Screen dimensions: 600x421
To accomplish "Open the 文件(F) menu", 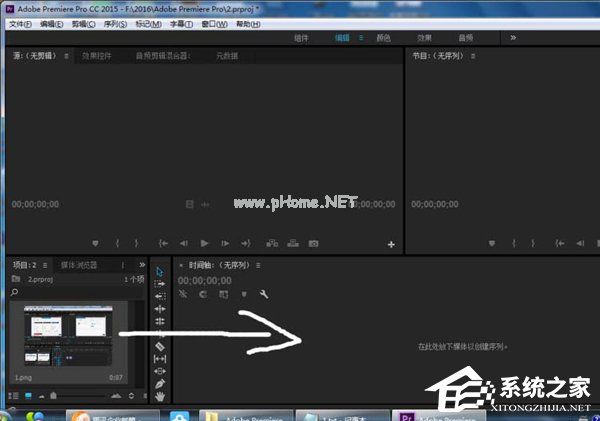I will [20, 24].
